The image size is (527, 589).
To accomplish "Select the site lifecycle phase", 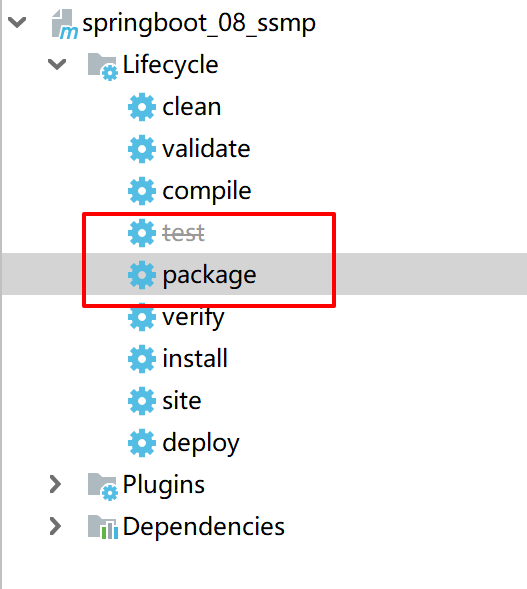I will 182,401.
